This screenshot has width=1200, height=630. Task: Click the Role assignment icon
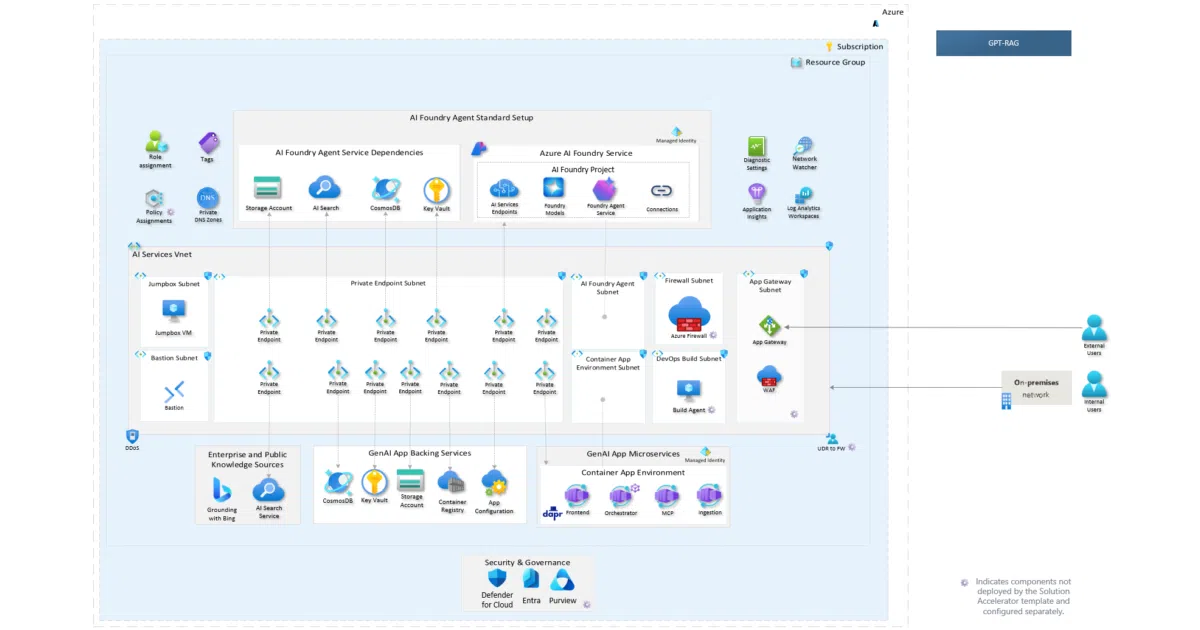point(155,142)
